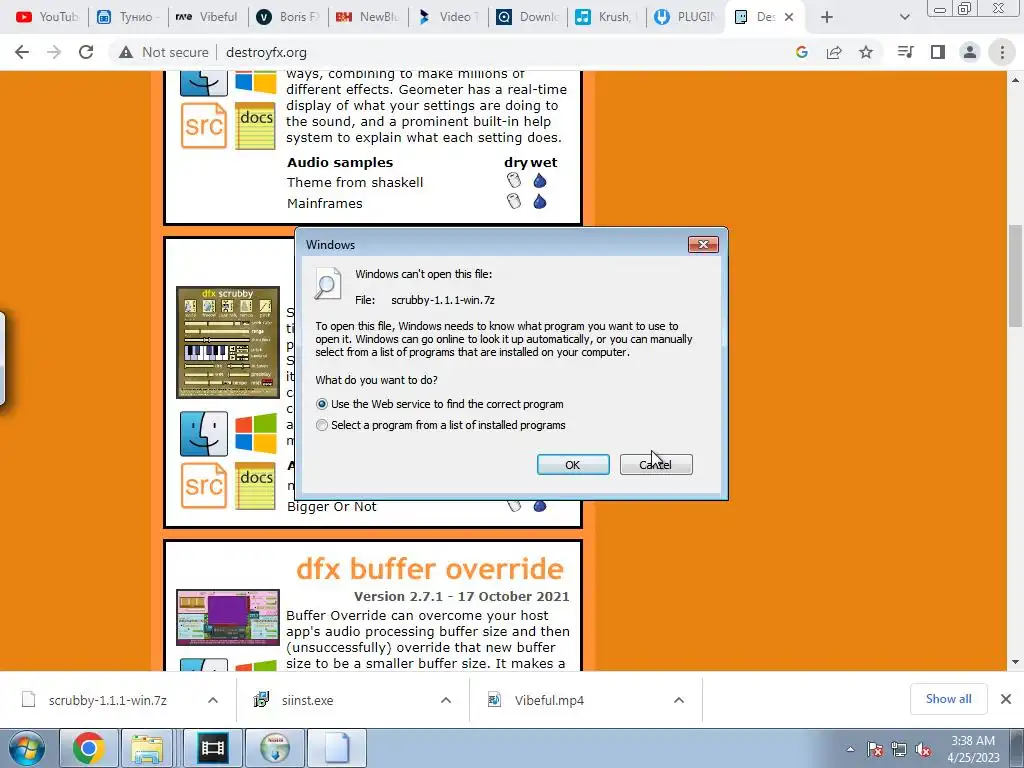The width and height of the screenshot is (1024, 768).
Task: Go back using browser back arrow
Action: [22, 52]
